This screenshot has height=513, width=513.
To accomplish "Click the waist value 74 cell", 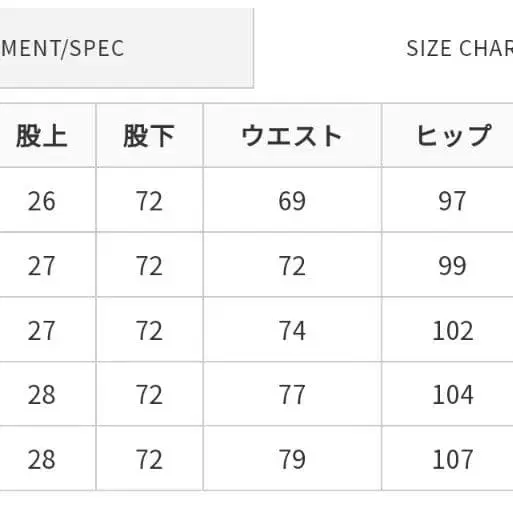I will [292, 330].
